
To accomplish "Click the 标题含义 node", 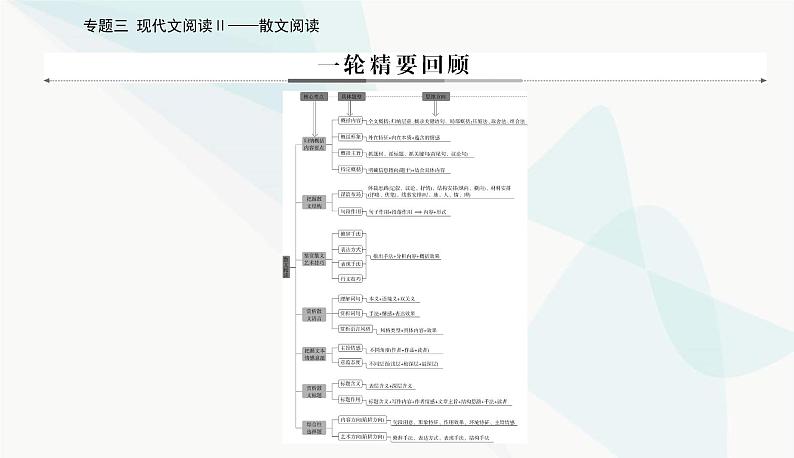I will point(350,384).
